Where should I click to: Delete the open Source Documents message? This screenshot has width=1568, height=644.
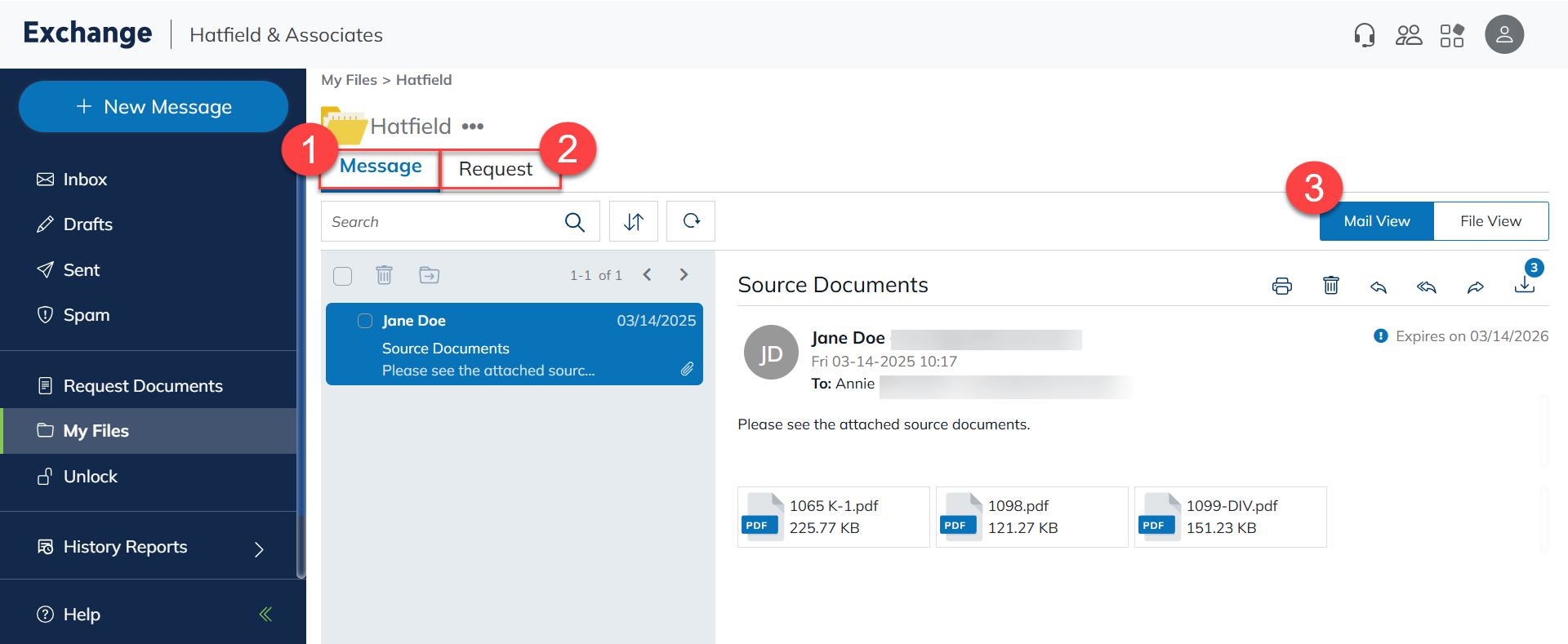(1330, 285)
